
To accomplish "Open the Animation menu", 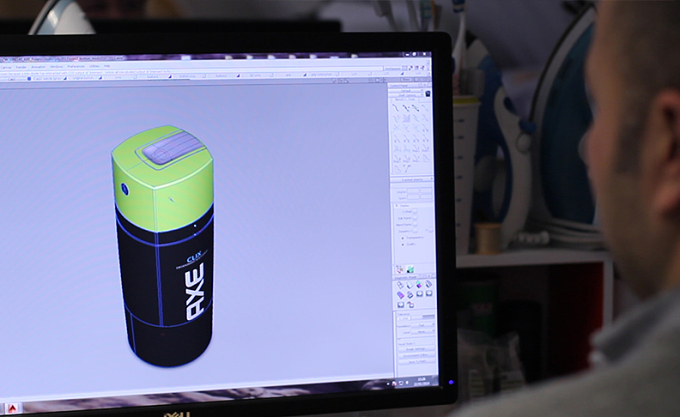I will pyautogui.click(x=38, y=67).
